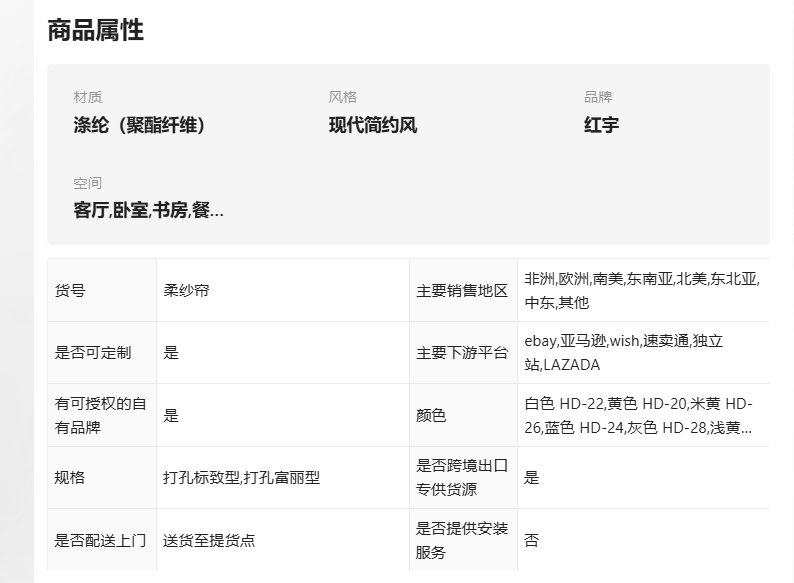The image size is (794, 583).
Task: Click the 规格 value 打孔标致型,打孔富丽型
Action: pyautogui.click(x=242, y=478)
